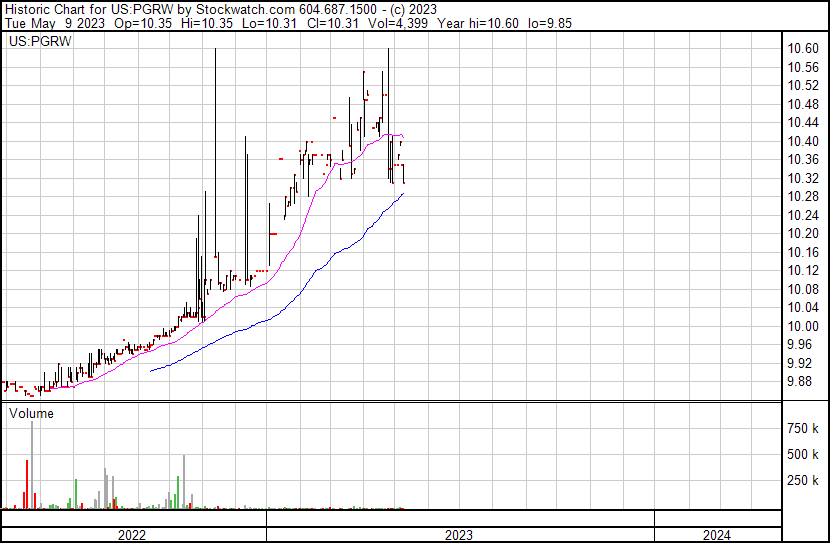This screenshot has height=543, width=830.
Task: Click the 10.60 price axis label
Action: pos(806,49)
